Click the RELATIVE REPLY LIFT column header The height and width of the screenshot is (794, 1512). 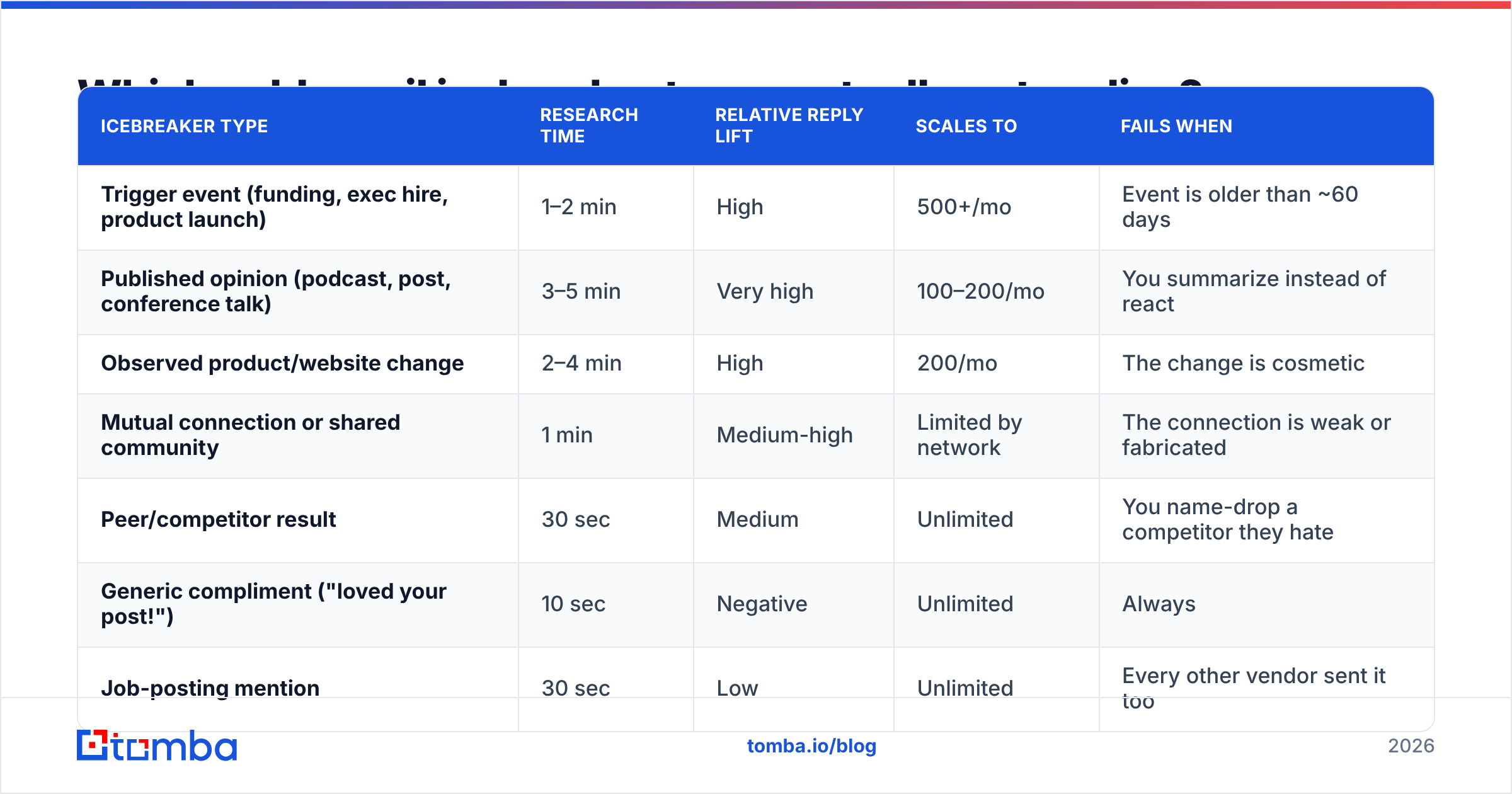(789, 125)
